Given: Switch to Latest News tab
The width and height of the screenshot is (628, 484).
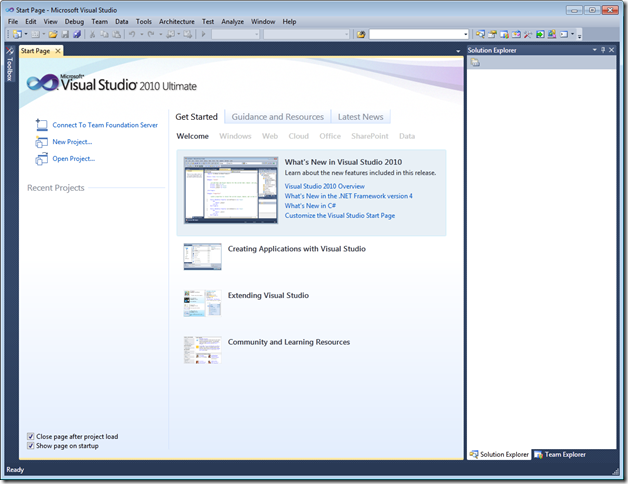Looking at the screenshot, I should pyautogui.click(x=360, y=117).
